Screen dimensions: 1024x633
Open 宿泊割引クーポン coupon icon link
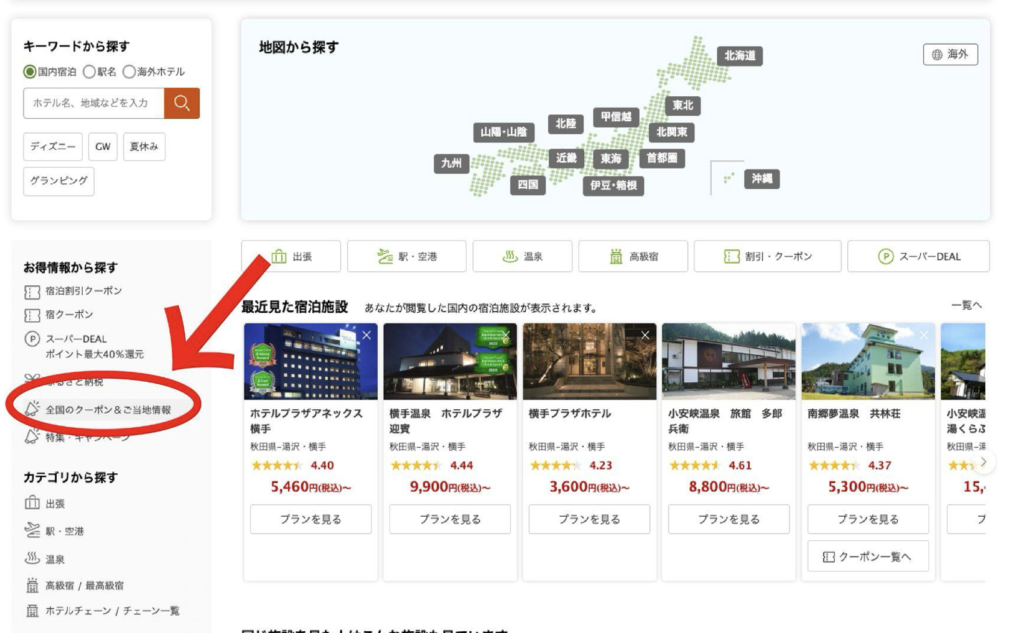pyautogui.click(x=32, y=292)
